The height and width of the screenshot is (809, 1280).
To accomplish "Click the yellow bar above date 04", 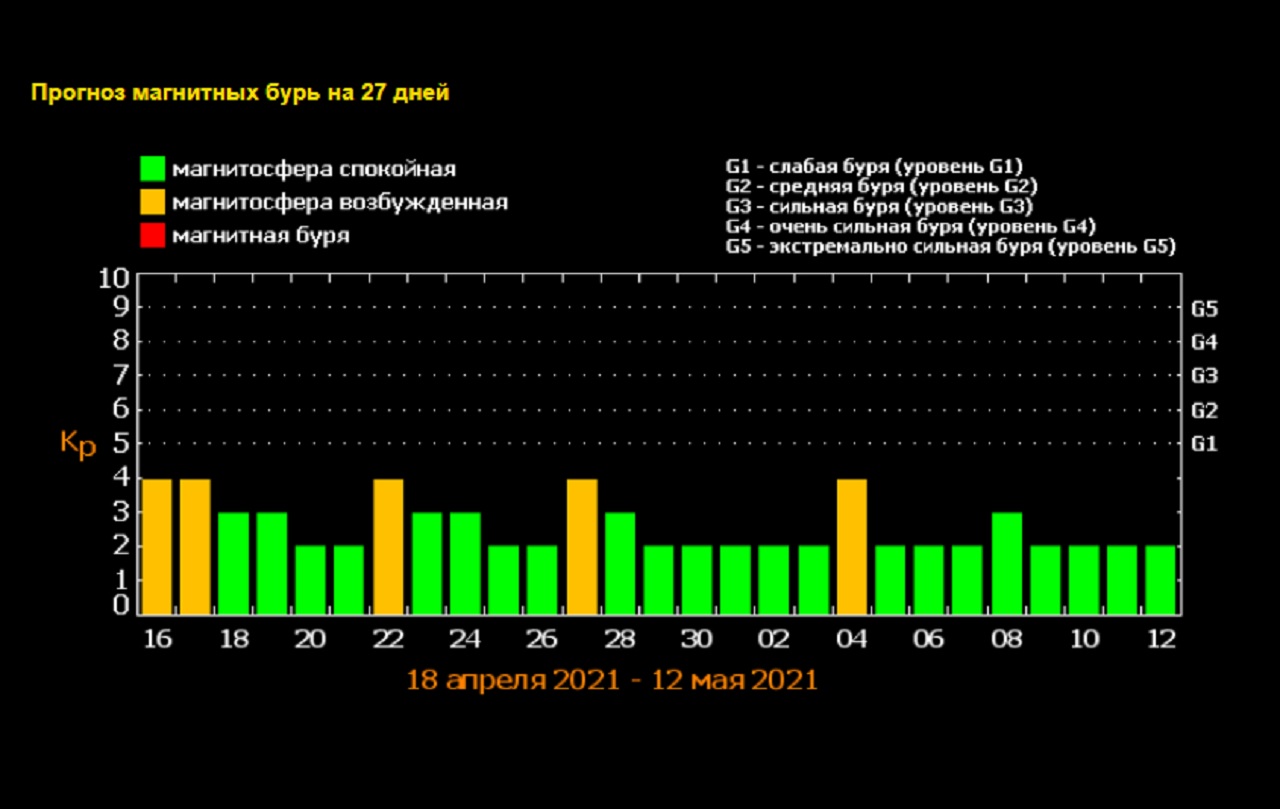I will pyautogui.click(x=851, y=547).
